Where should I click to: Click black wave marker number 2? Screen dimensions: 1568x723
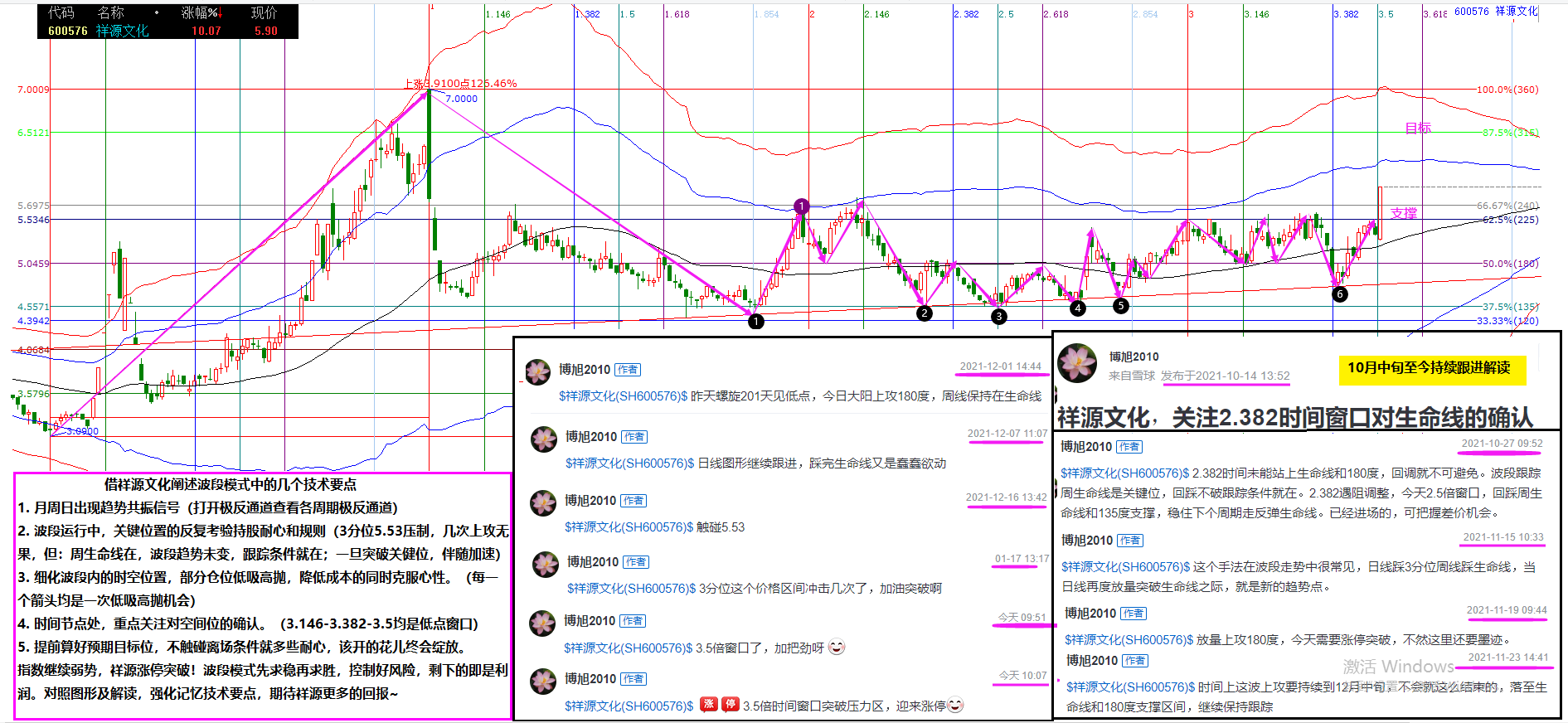coord(924,313)
